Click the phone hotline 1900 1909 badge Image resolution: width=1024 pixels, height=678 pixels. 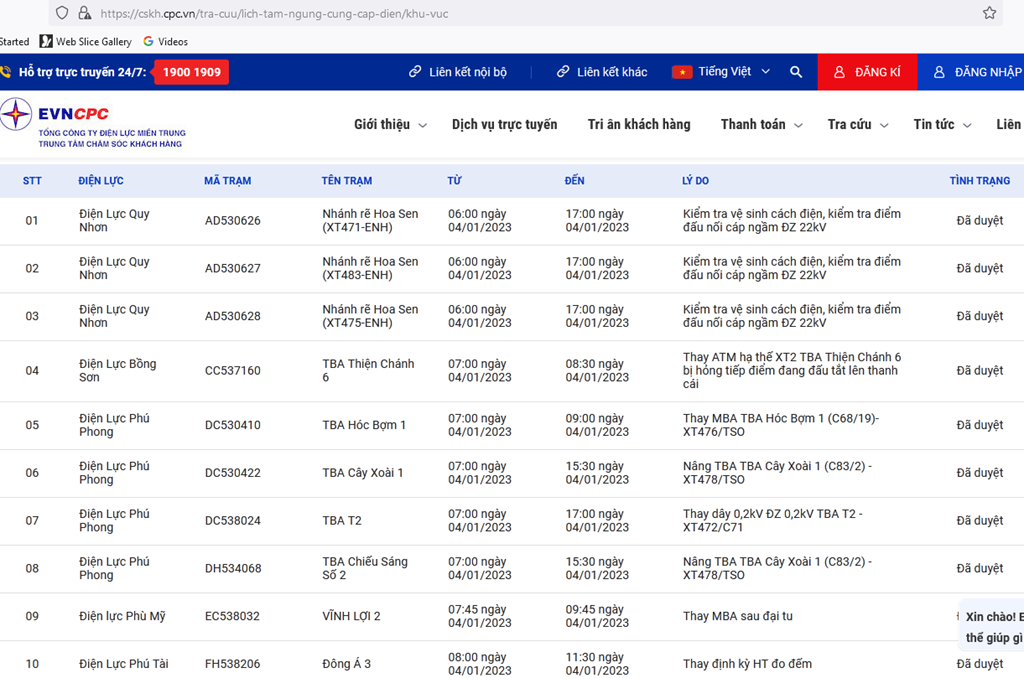pos(191,72)
